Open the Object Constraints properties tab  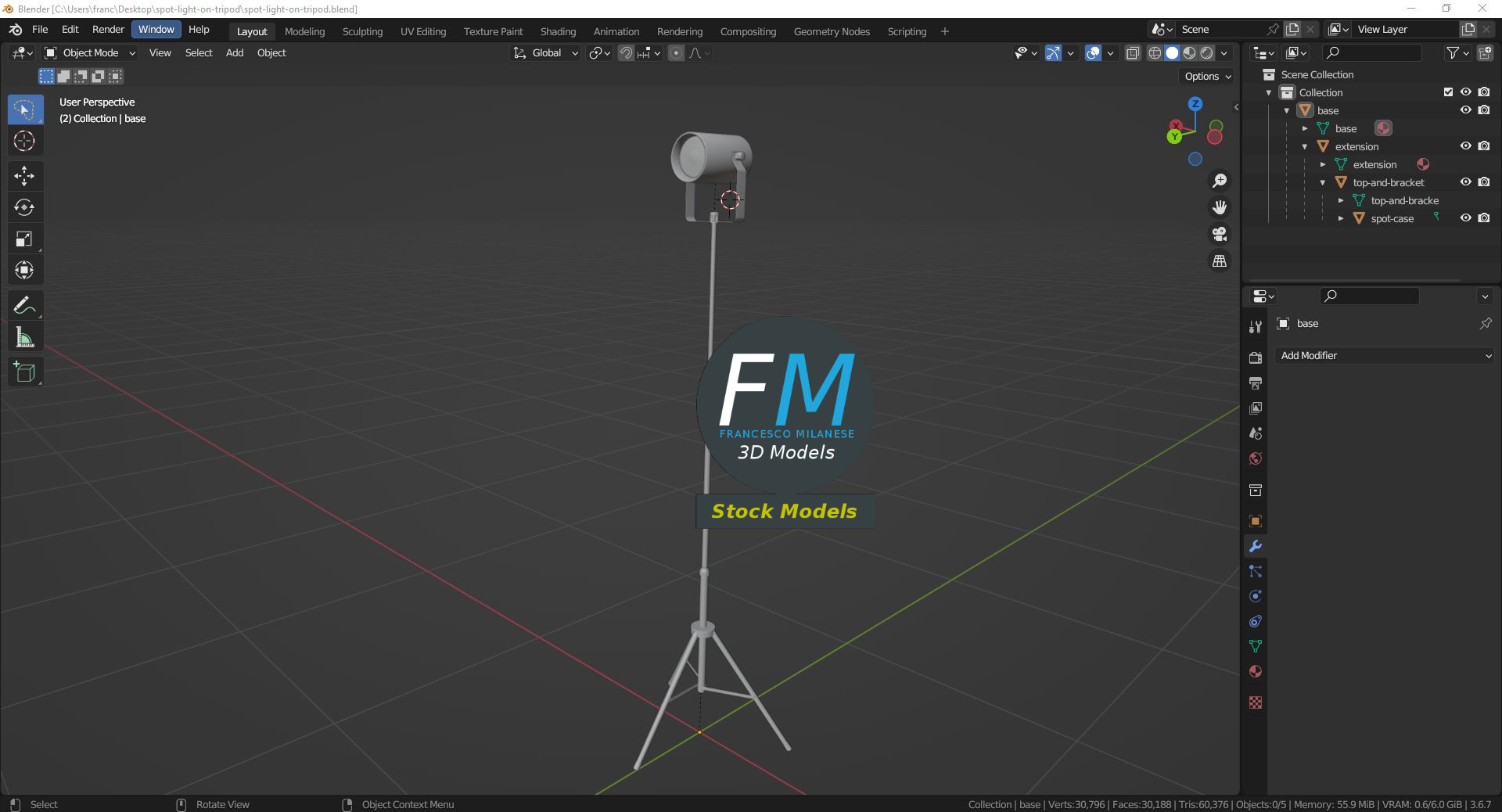pos(1256,621)
